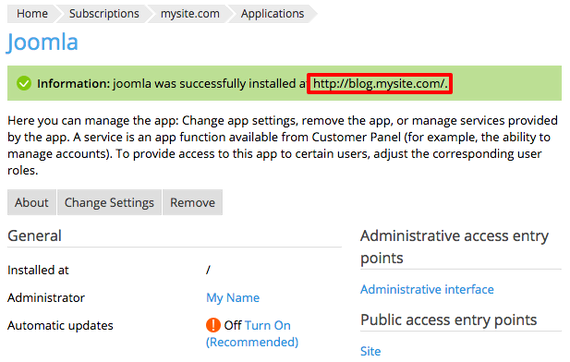Viewport: 570px width, 362px height.
Task: Open Applications breadcrumb
Action: (x=272, y=14)
